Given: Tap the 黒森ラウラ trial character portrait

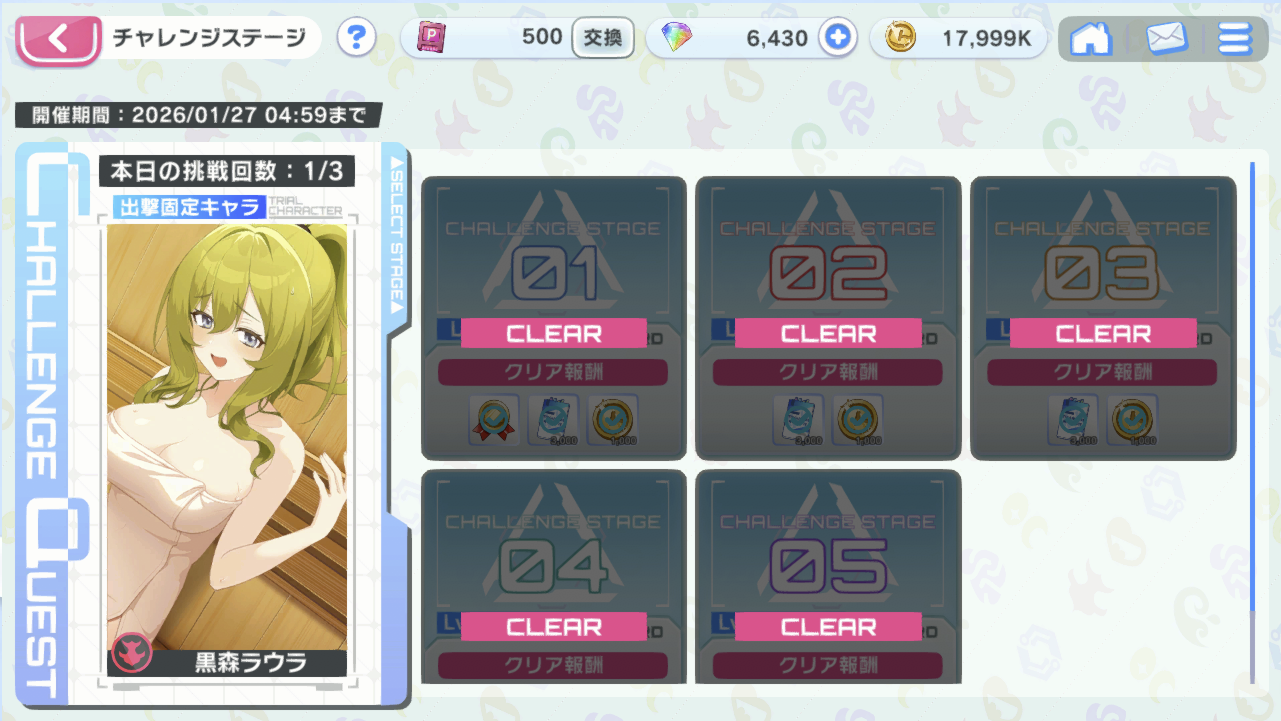Looking at the screenshot, I should click(x=227, y=450).
